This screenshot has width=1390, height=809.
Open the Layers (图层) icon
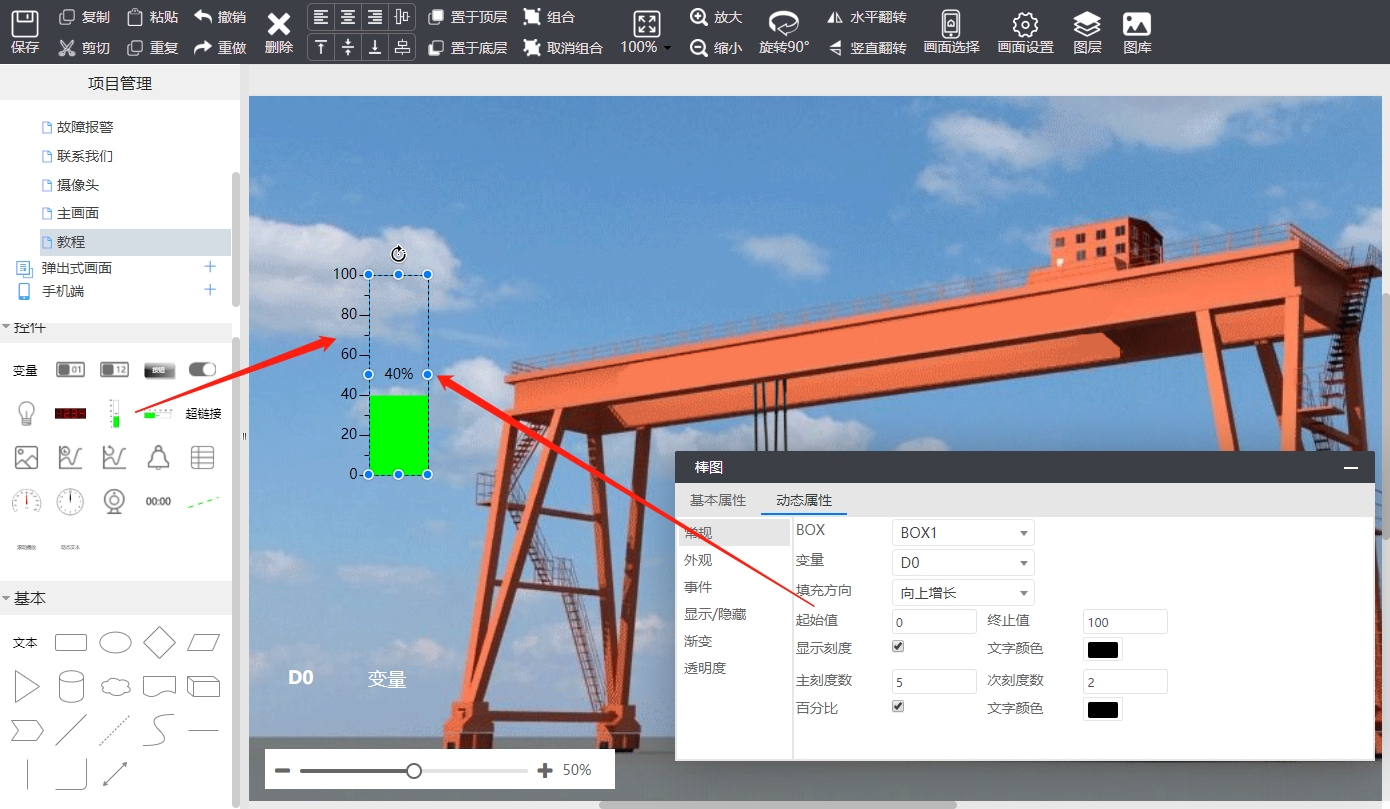point(1087,24)
